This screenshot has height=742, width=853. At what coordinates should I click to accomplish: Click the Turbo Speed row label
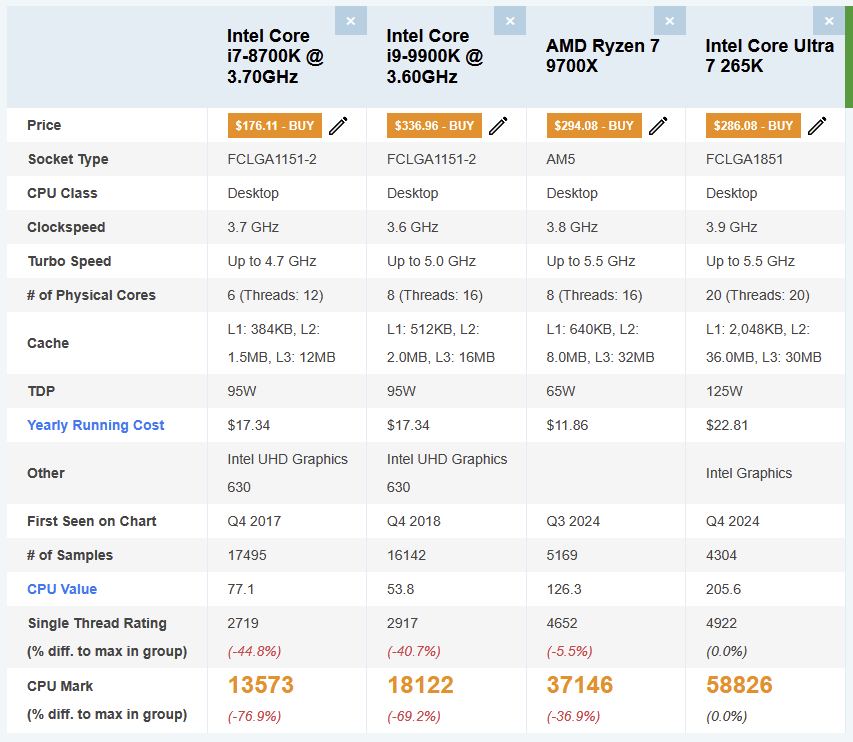(x=70, y=262)
